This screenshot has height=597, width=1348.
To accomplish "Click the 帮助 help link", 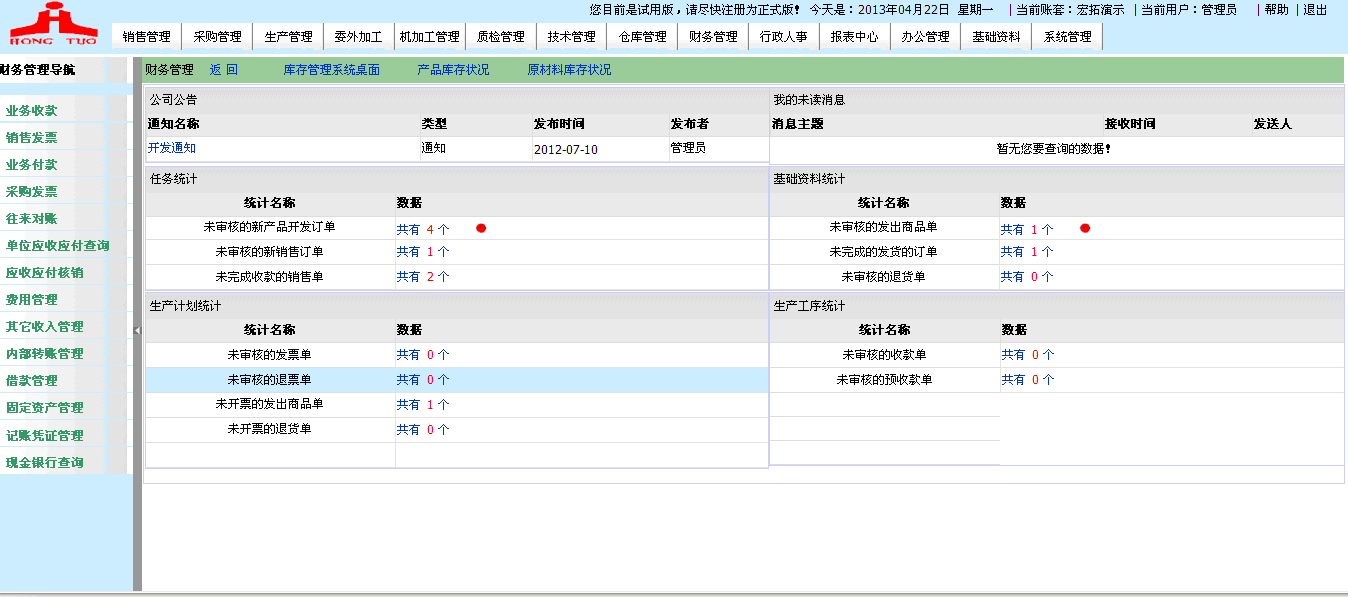I will (1276, 9).
